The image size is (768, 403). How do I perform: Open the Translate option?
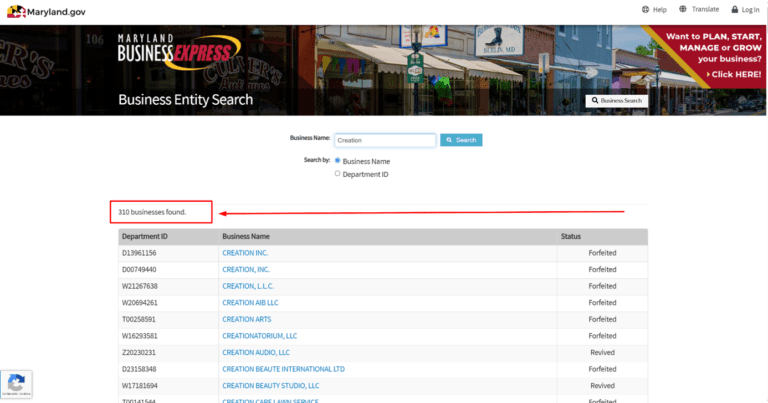pyautogui.click(x=699, y=9)
